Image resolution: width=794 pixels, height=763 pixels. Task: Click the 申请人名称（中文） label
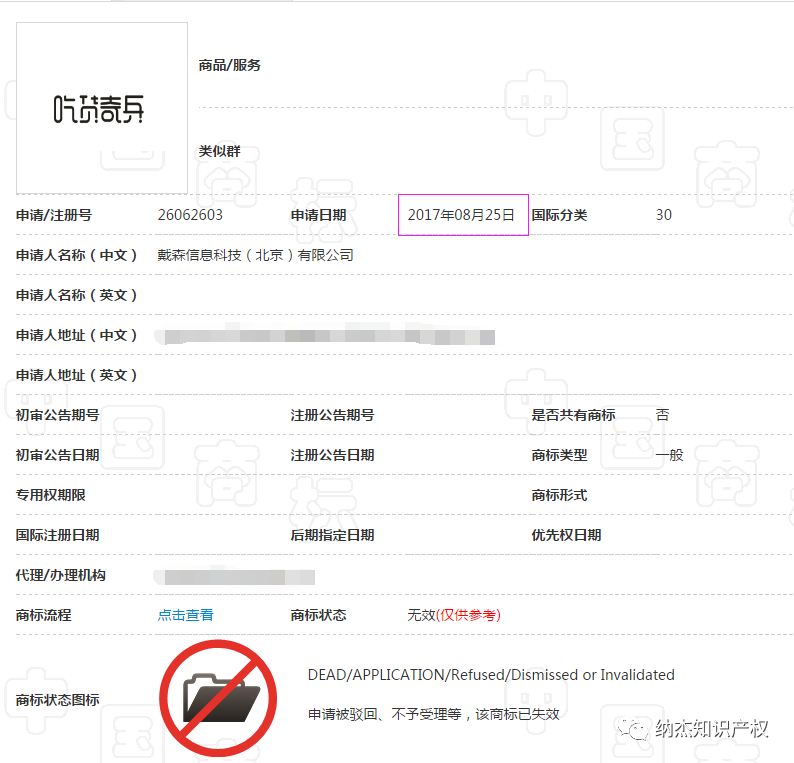pyautogui.click(x=76, y=255)
